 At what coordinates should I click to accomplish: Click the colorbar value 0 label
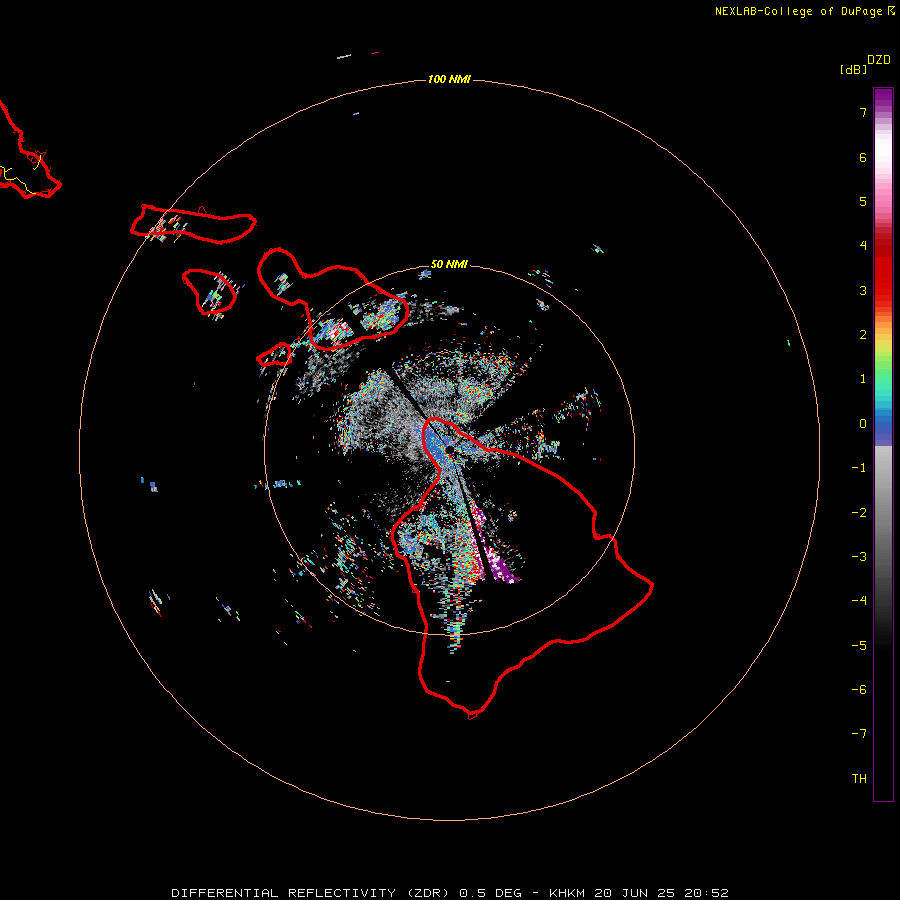click(x=863, y=424)
